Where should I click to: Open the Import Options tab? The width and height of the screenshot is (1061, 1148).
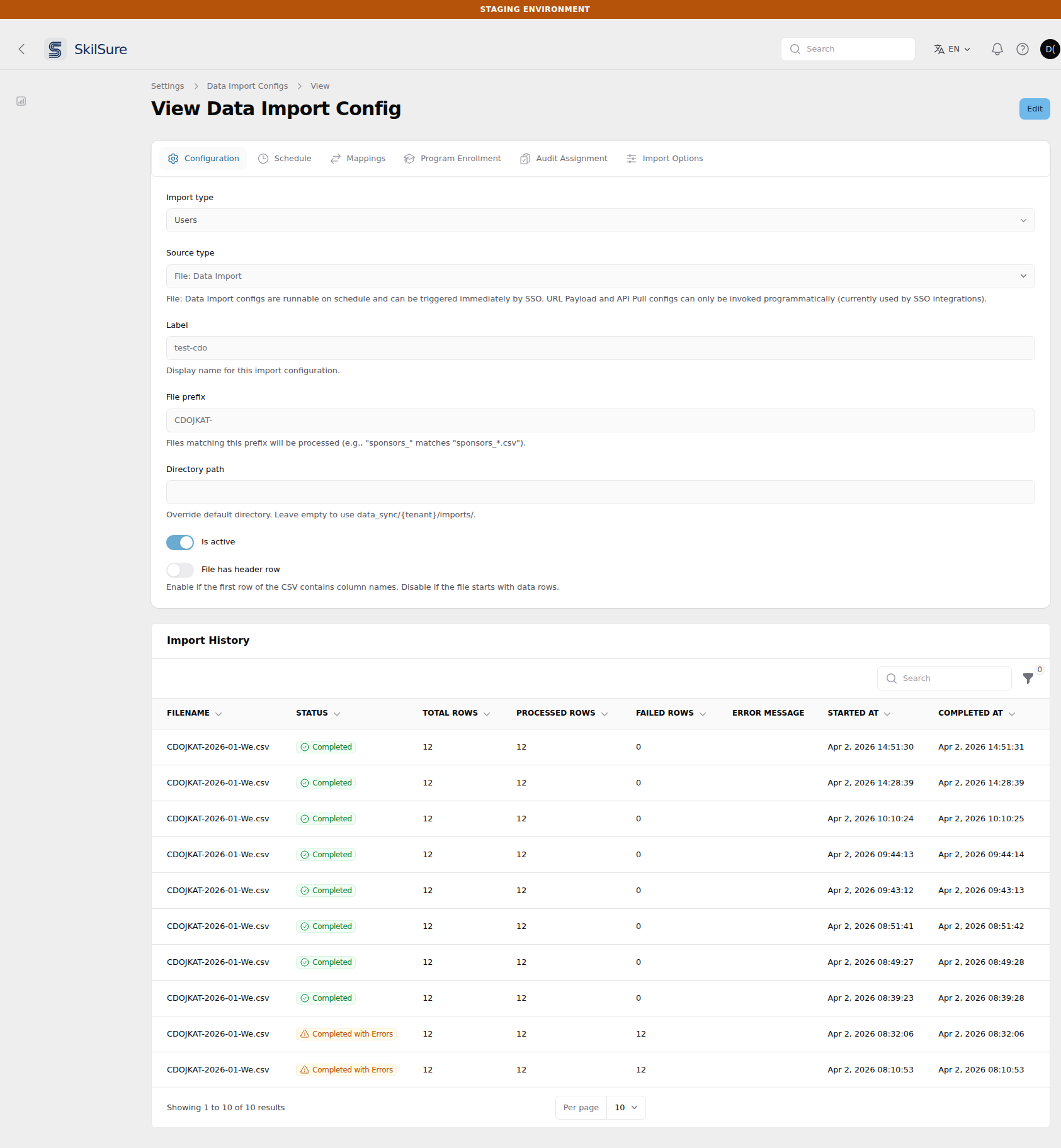(664, 159)
